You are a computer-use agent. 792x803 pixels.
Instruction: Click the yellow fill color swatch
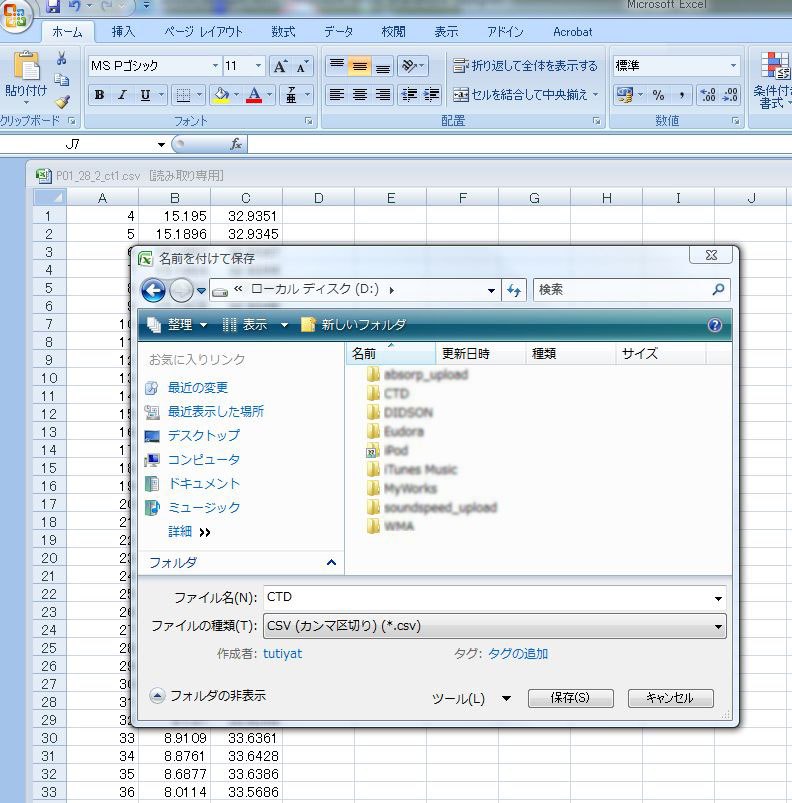[221, 95]
